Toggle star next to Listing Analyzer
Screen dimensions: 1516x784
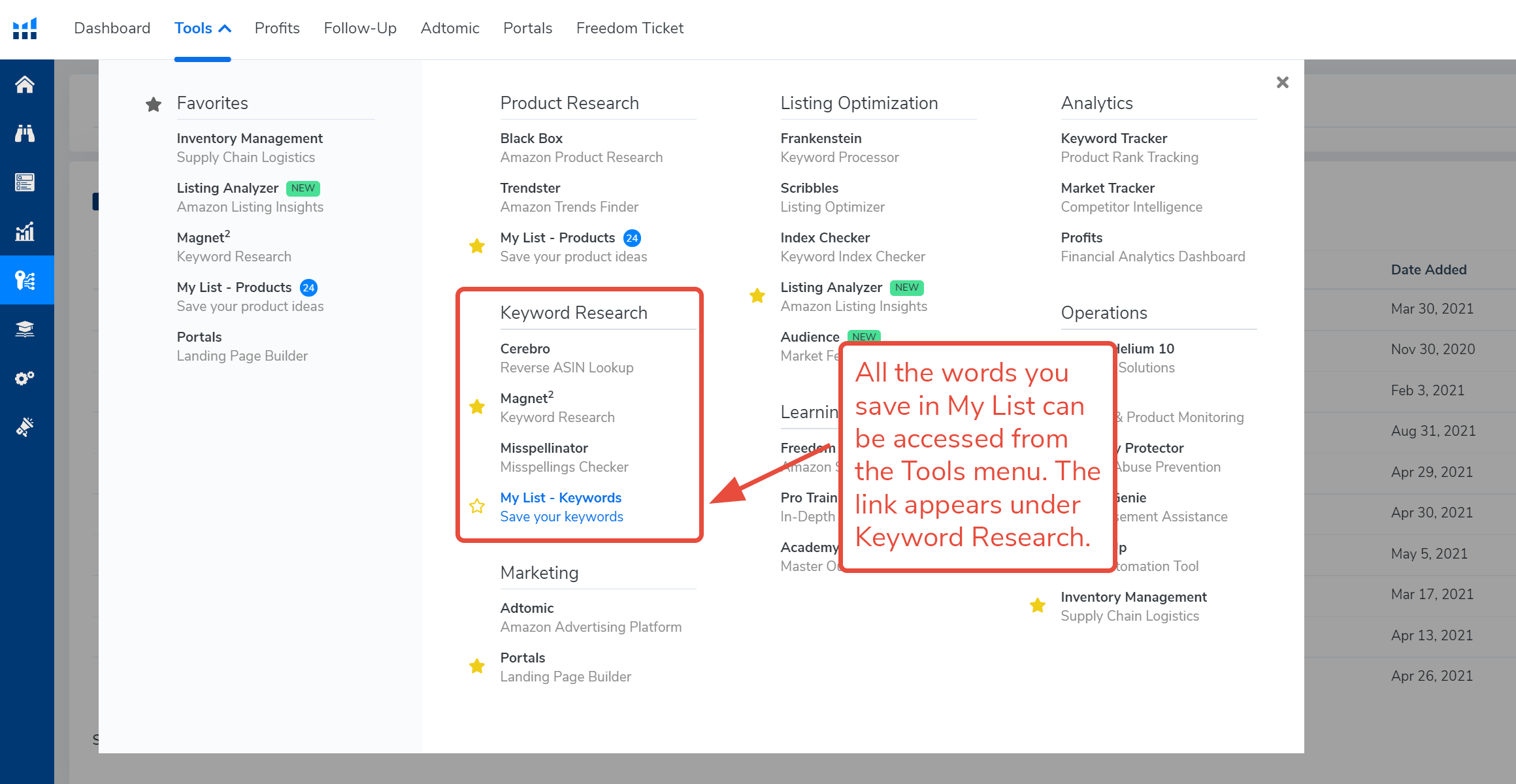757,296
